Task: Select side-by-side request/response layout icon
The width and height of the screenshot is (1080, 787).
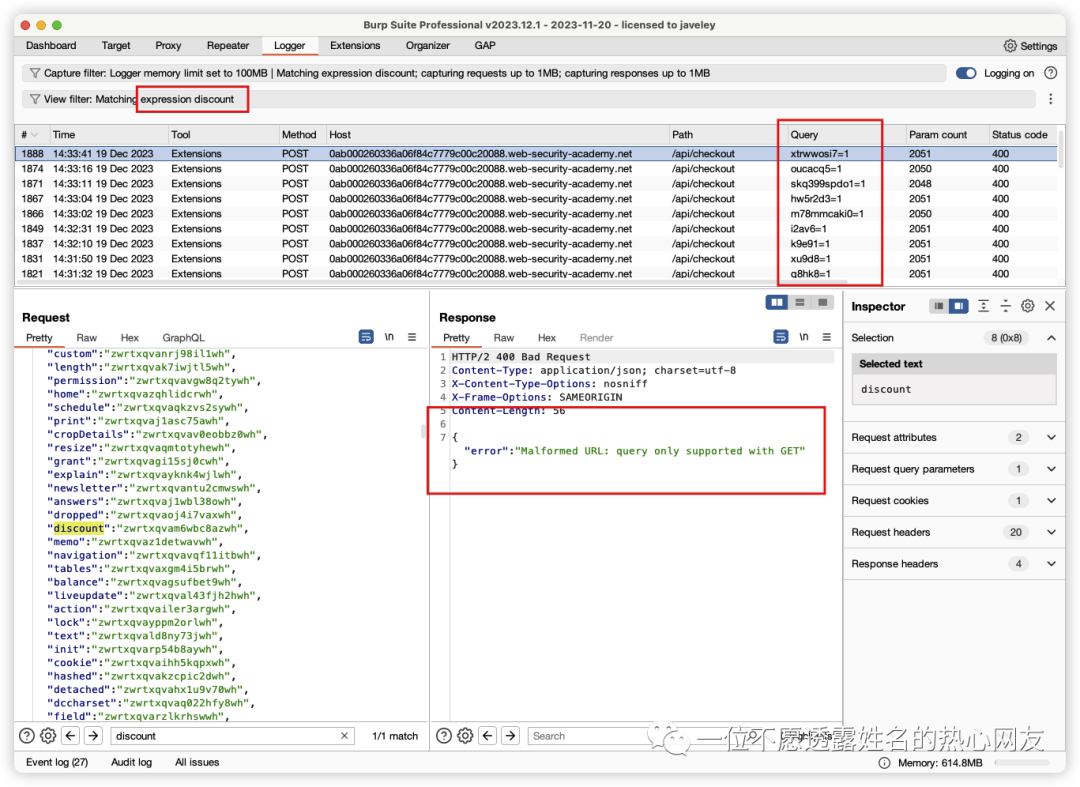Action: coord(777,302)
